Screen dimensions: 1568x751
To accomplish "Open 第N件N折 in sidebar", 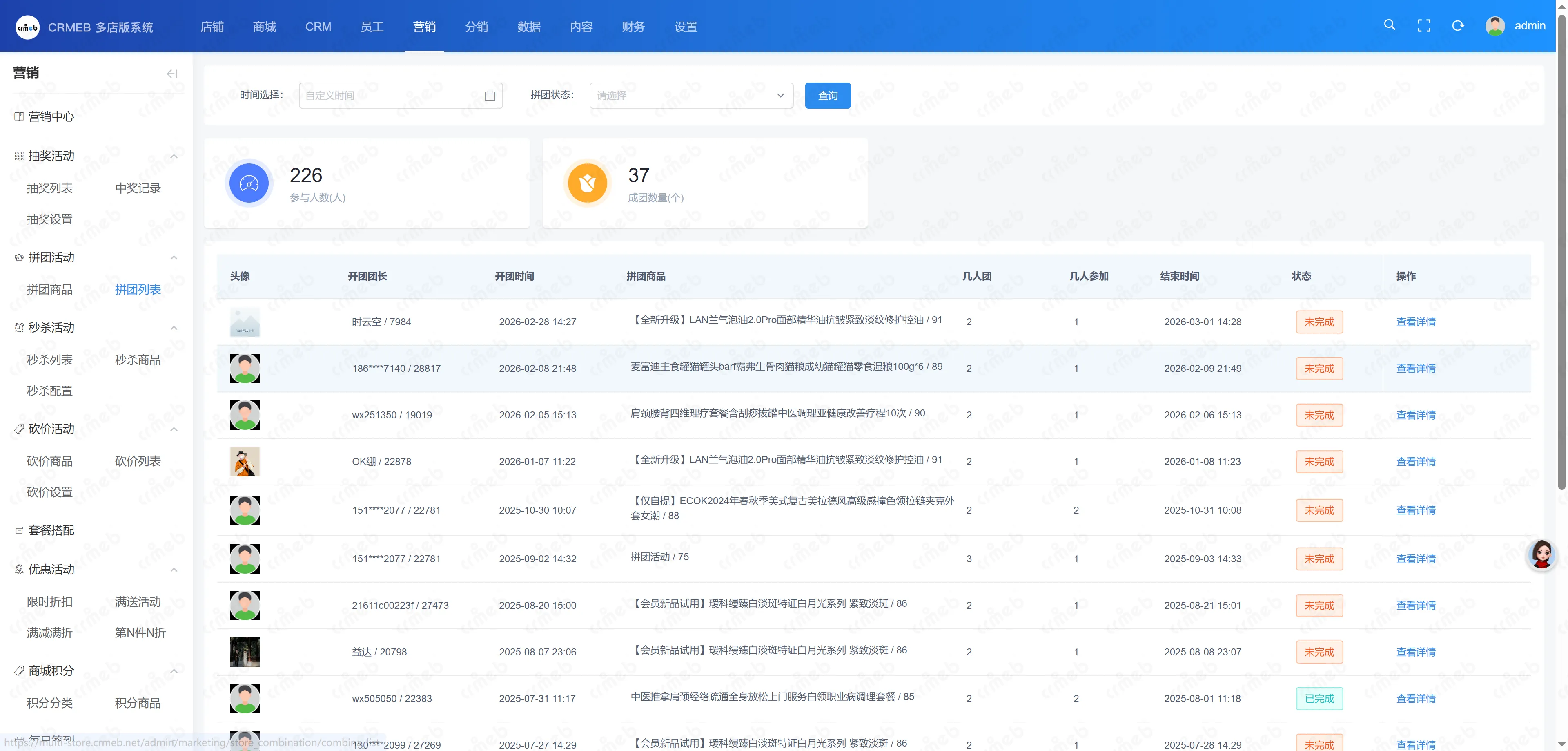I will pyautogui.click(x=140, y=633).
